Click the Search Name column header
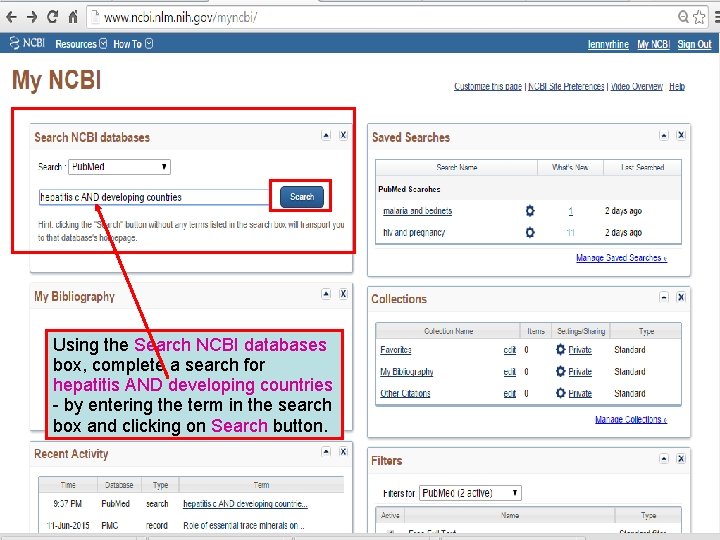Image resolution: width=720 pixels, height=540 pixels. 456,167
